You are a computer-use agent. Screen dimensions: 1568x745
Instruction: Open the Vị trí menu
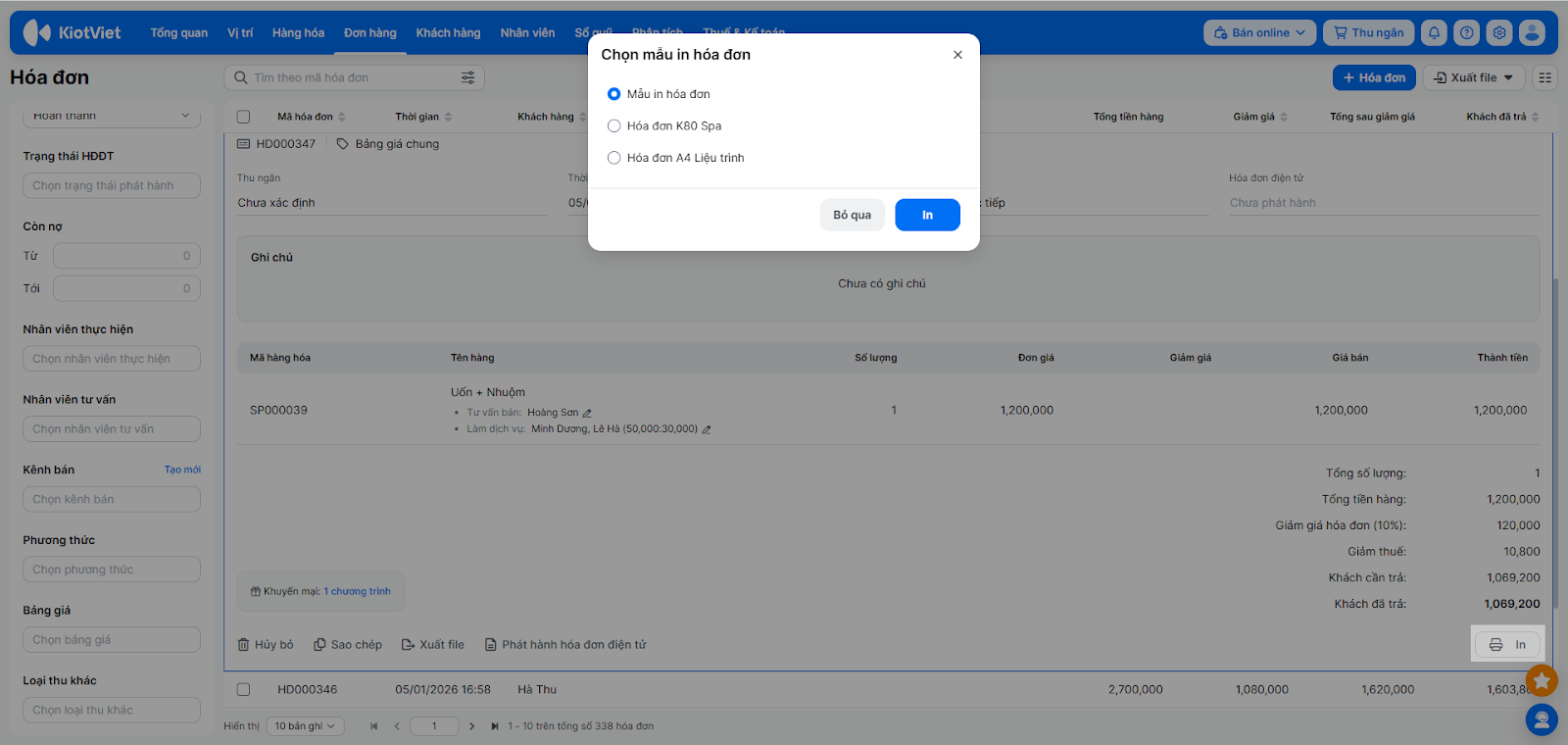tap(240, 32)
